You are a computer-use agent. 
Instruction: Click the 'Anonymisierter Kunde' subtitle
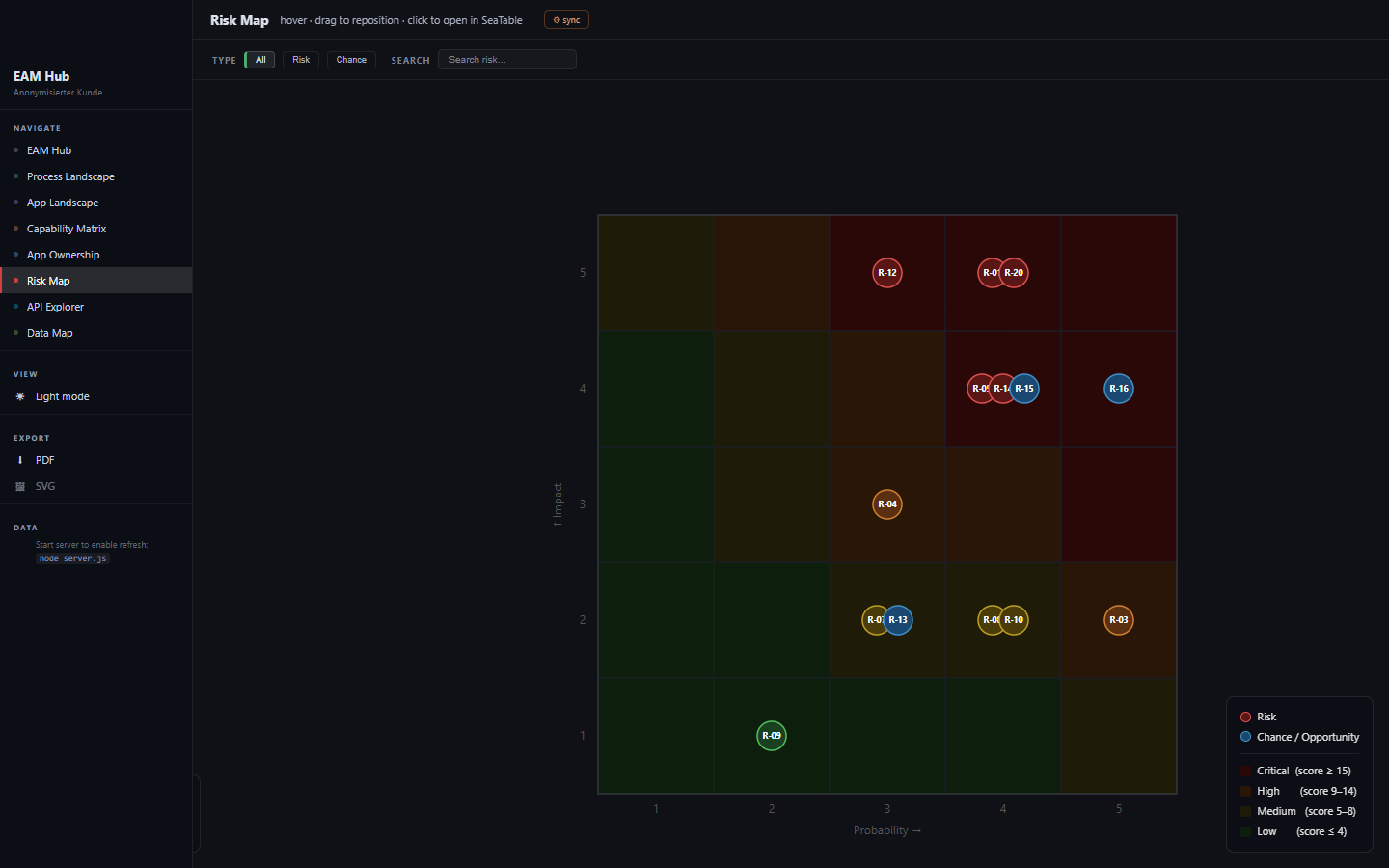pos(58,93)
